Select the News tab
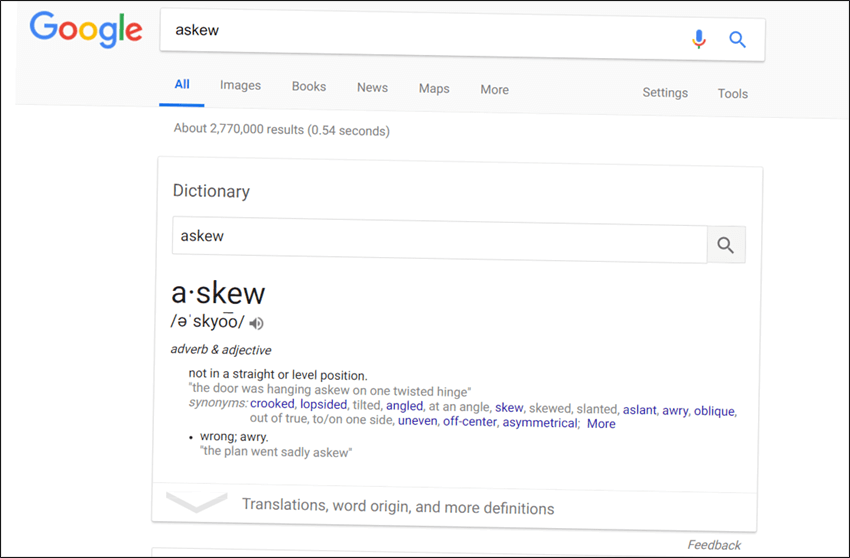This screenshot has width=850, height=558. 372,87
